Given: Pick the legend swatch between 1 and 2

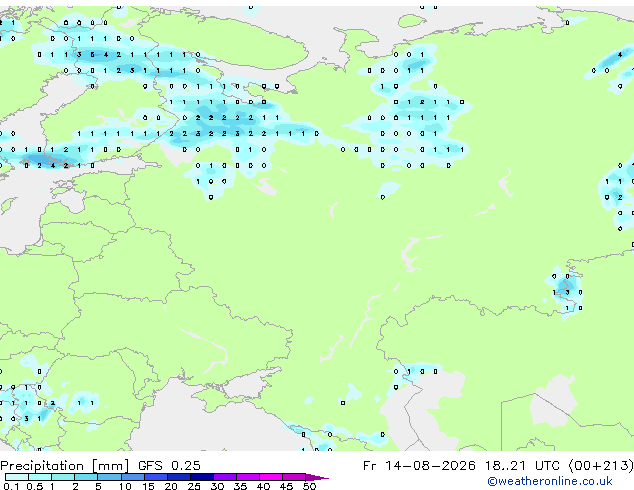Looking at the screenshot, I should [x=63, y=477].
